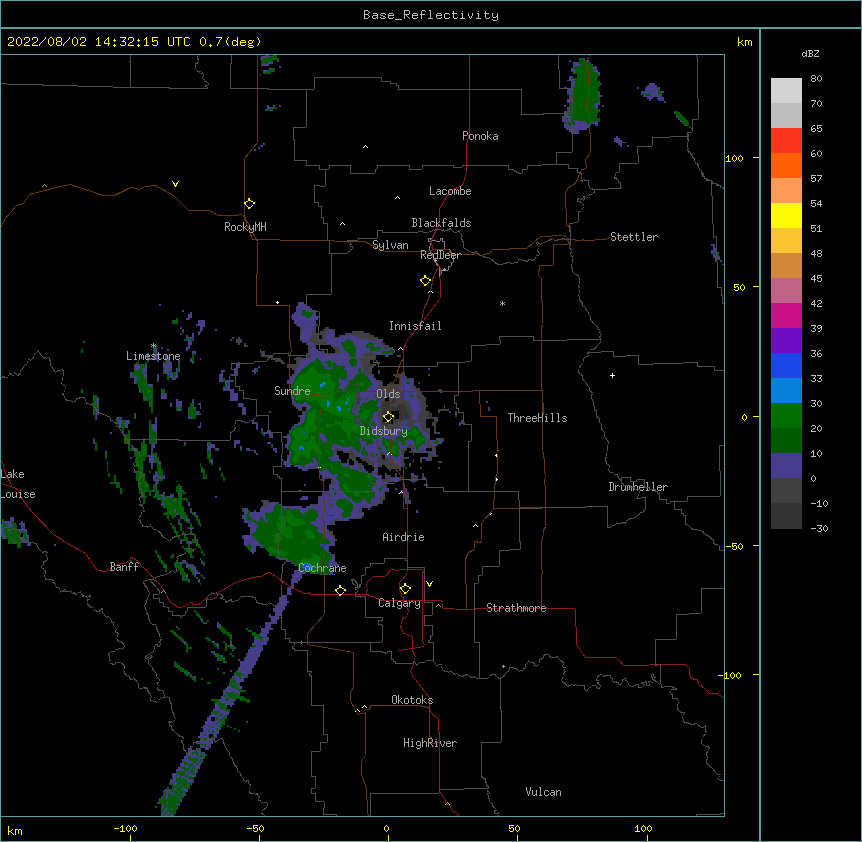
Task: Click the Innisfail city label
Action: tap(415, 326)
